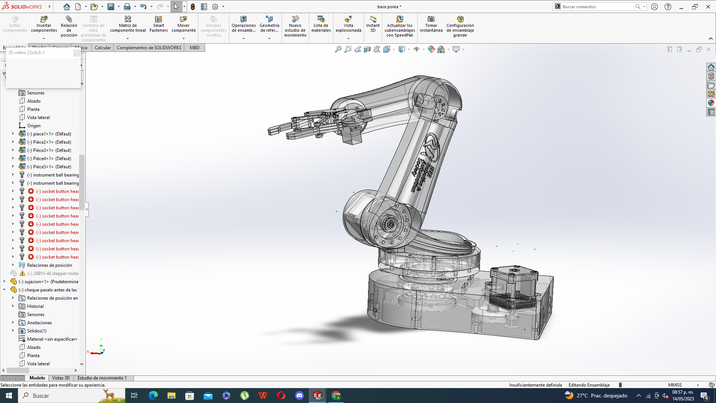Click Vista explosionada
The image size is (716, 403).
point(348,24)
